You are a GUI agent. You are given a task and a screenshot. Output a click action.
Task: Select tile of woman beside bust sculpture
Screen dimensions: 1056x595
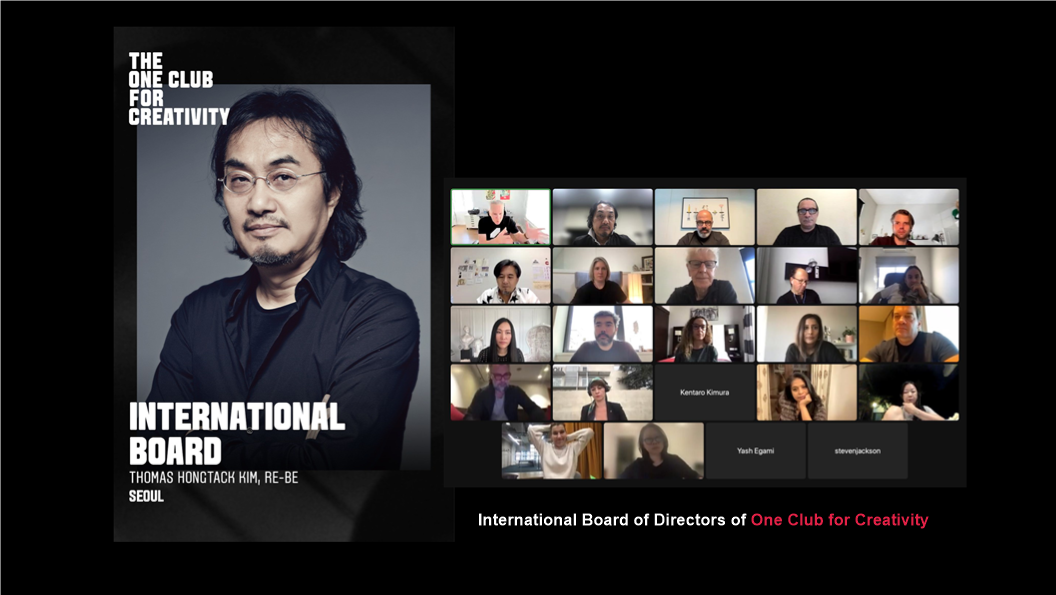tap(500, 334)
